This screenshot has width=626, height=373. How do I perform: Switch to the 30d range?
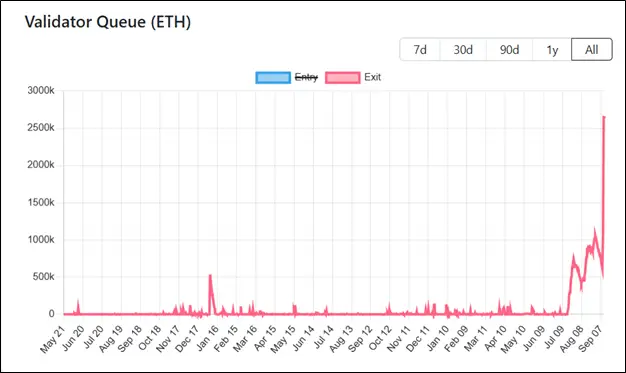[x=463, y=50]
